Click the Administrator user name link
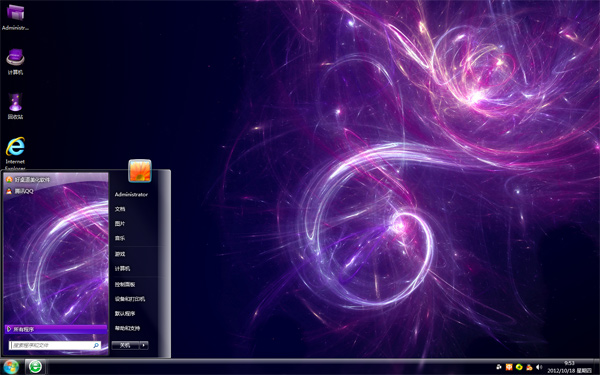Viewport: 600px width, 375px height. (x=131, y=194)
